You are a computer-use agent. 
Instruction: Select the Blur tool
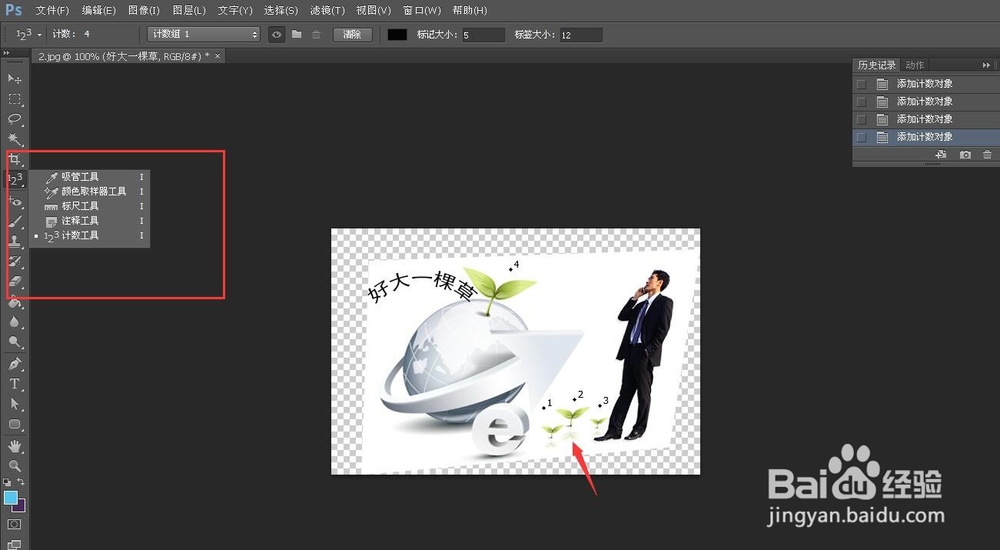14,322
